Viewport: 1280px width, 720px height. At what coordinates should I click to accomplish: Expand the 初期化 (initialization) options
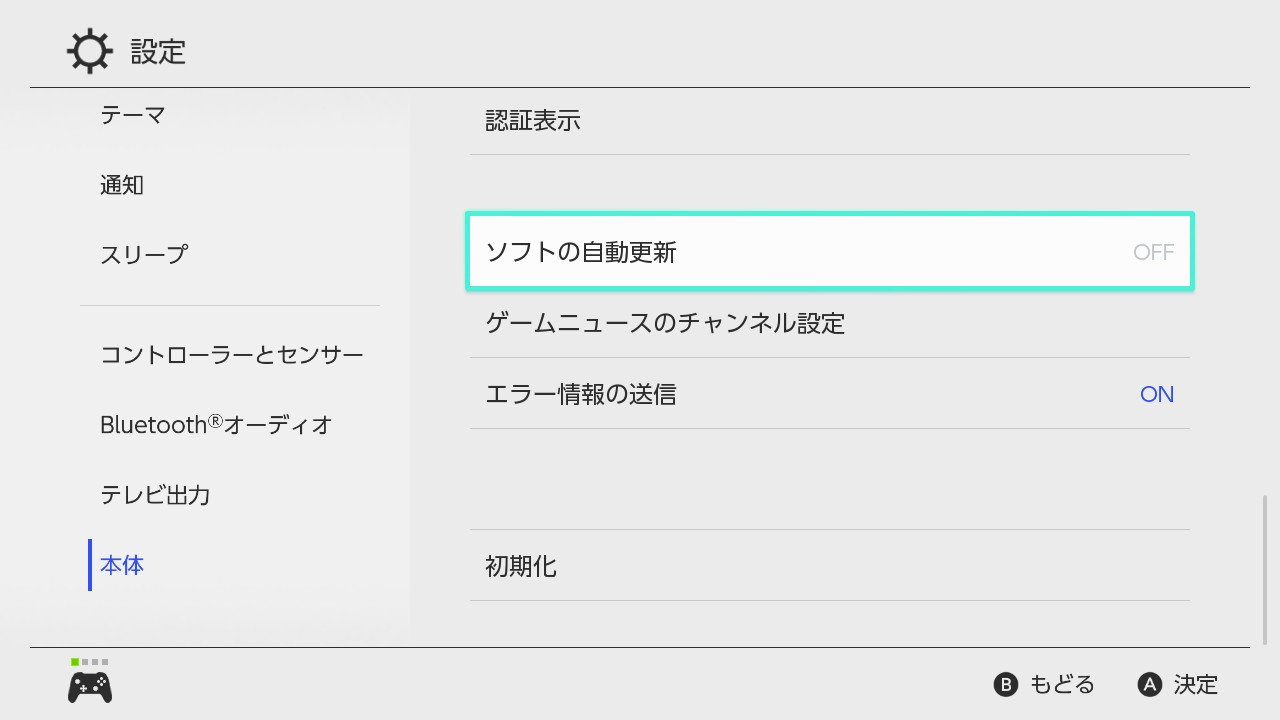pyautogui.click(x=828, y=566)
